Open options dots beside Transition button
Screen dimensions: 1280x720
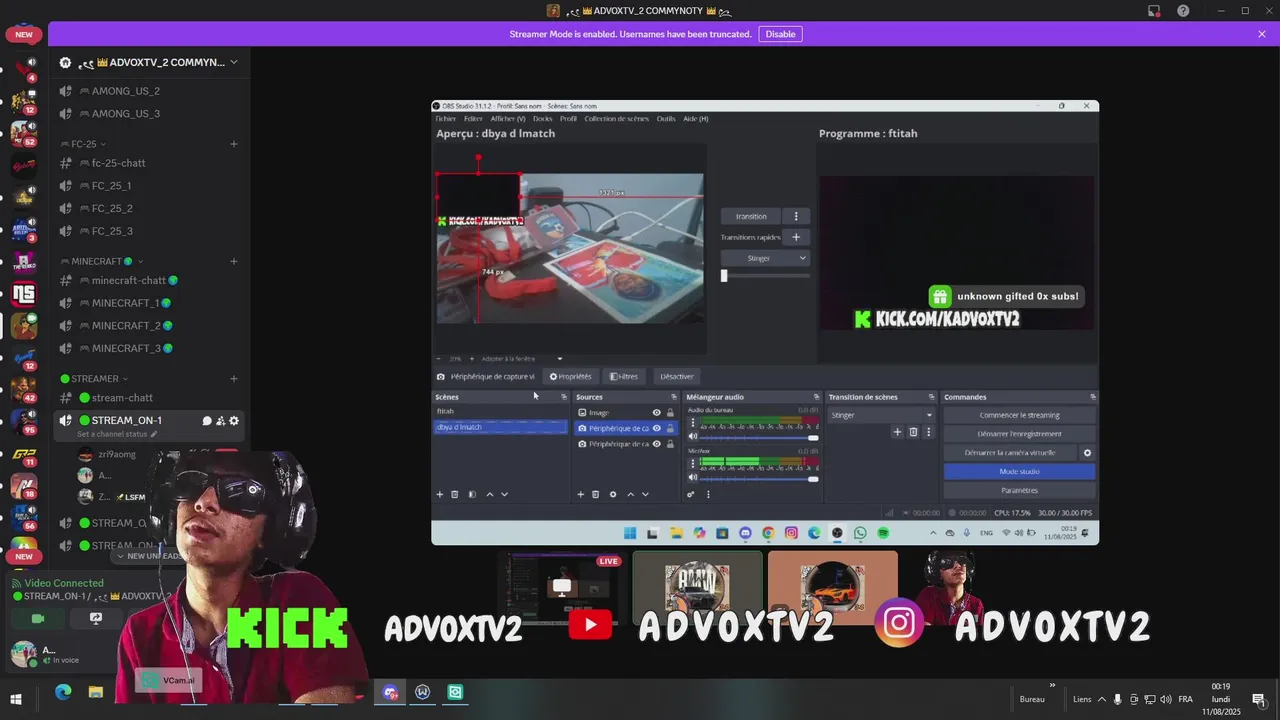pos(796,216)
